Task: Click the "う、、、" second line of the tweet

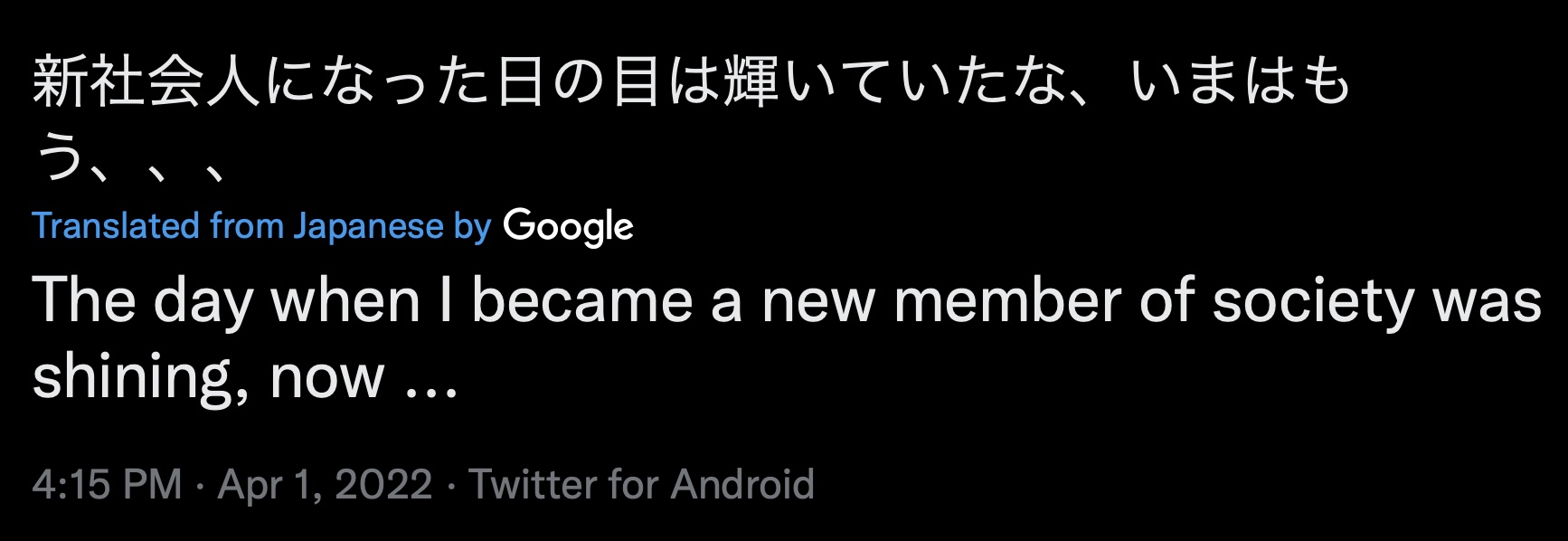Action: 129,160
